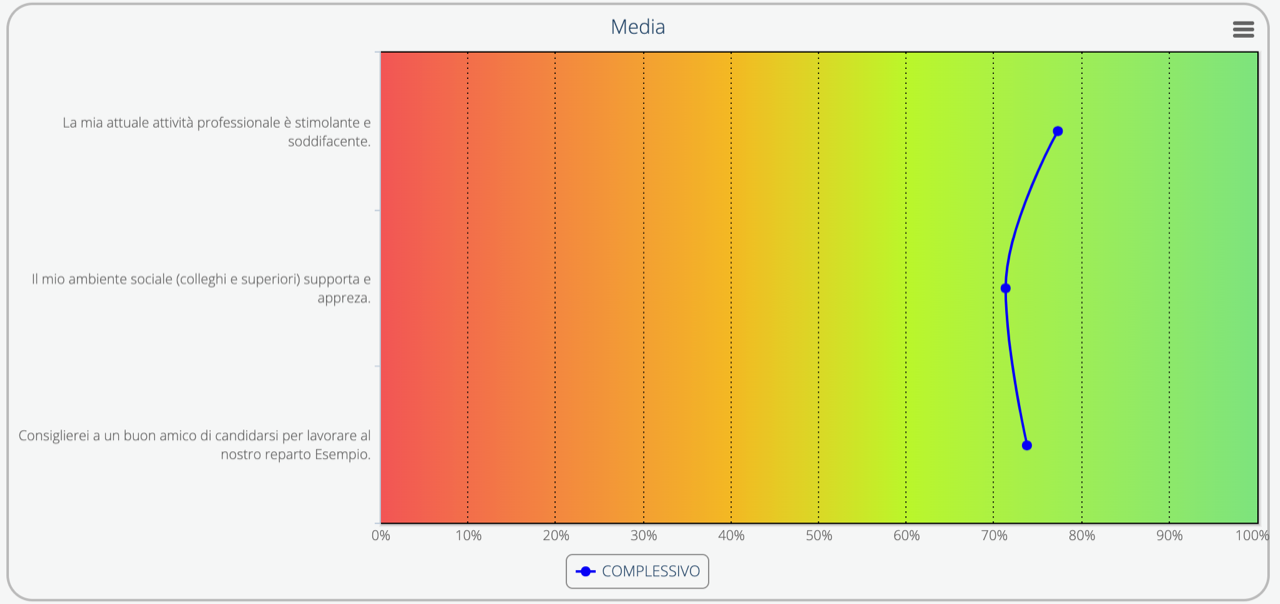Click the 'La mia attuale attività professionale' label
Screen dimensions: 1280x604
[x=216, y=132]
